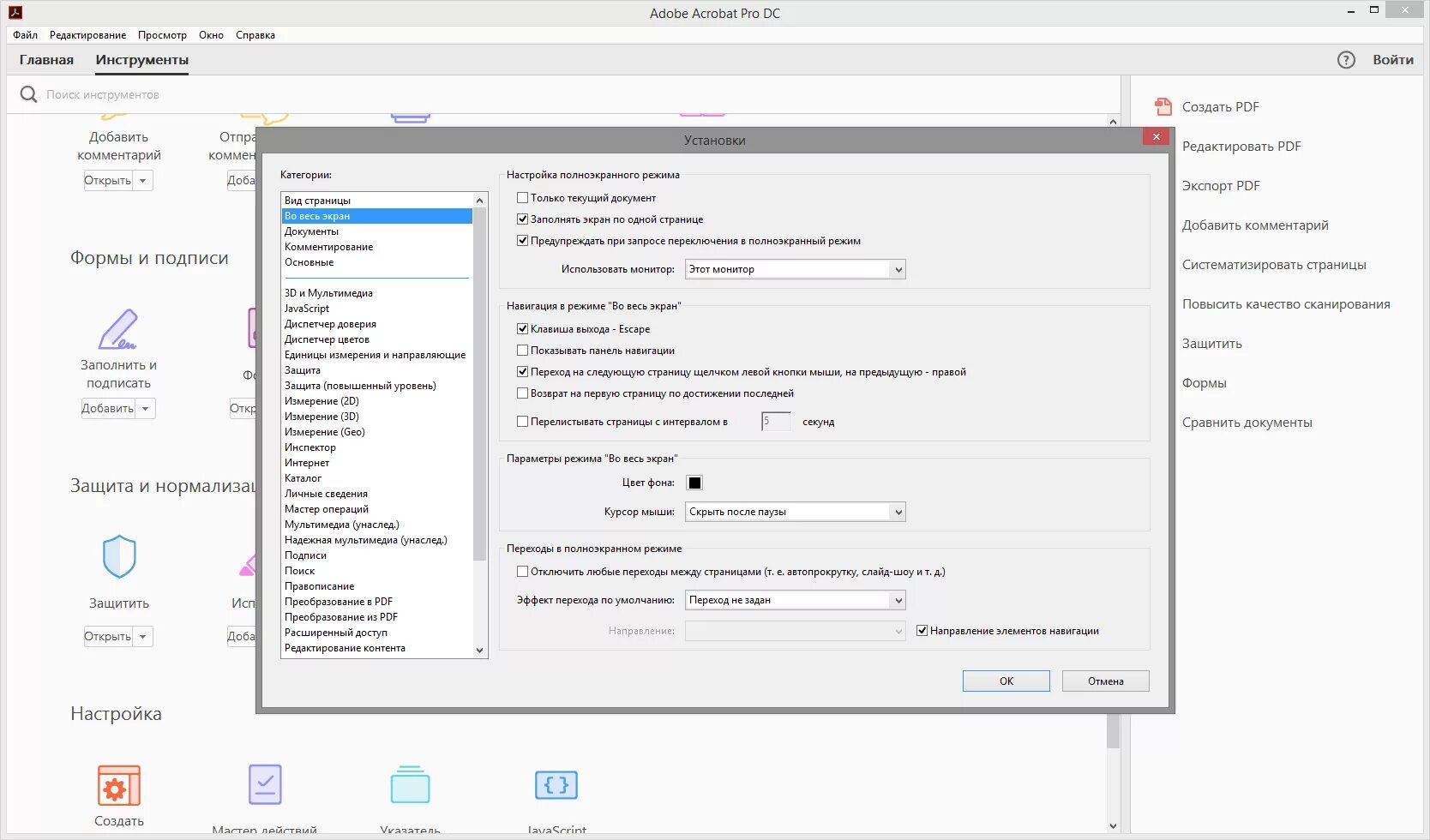Image resolution: width=1430 pixels, height=840 pixels.
Task: Click the Create PDF icon in right panel
Action: (1163, 106)
